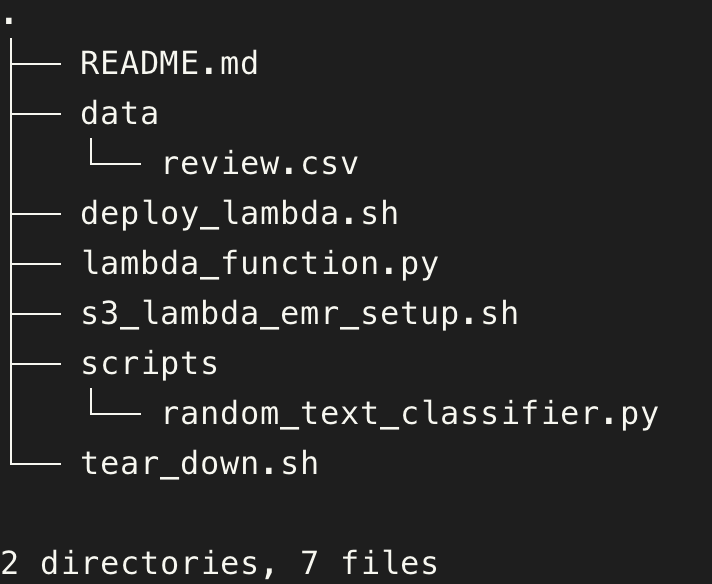Click the corner connector before tear_down.sh
Screen dimensions: 712x584
pos(36,463)
